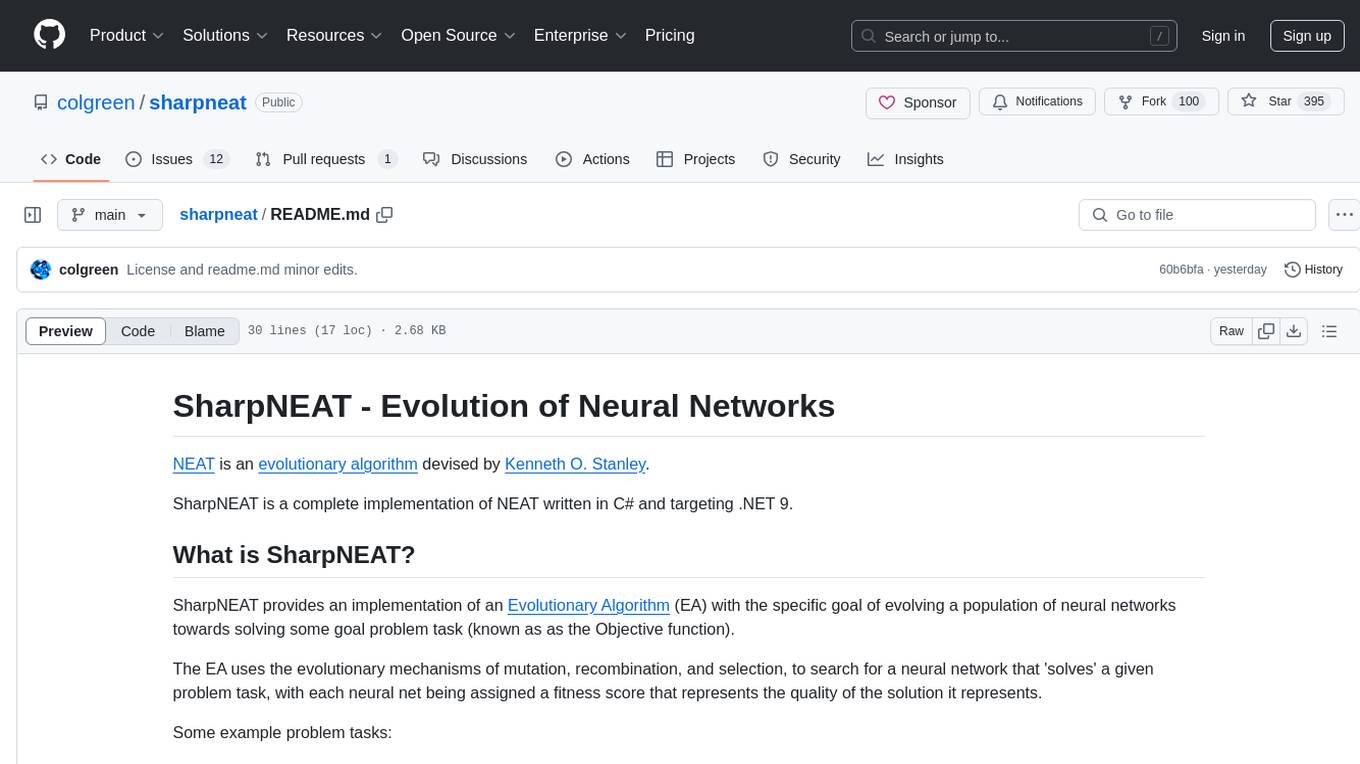Open the main branch selector dropdown
Image resolution: width=1360 pixels, height=764 pixels.
pyautogui.click(x=110, y=215)
